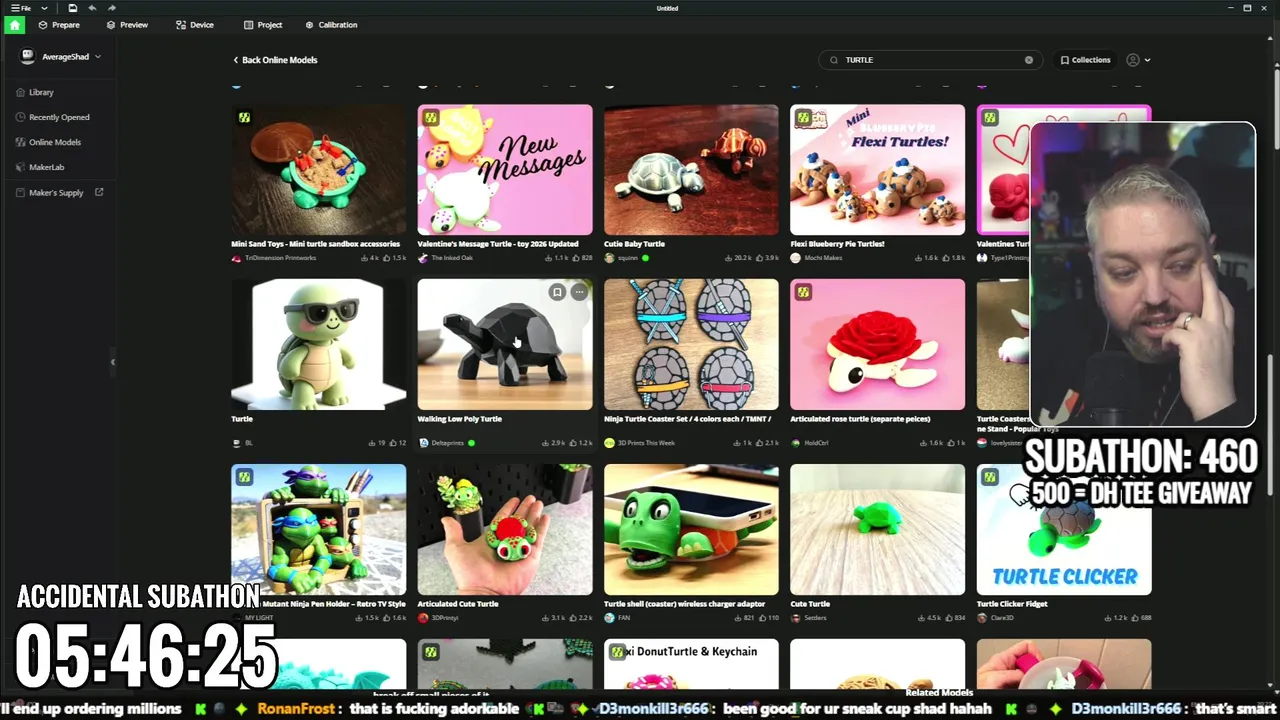The width and height of the screenshot is (1280, 720).
Task: Expand the AverageShad account dropdown
Action: tap(98, 57)
